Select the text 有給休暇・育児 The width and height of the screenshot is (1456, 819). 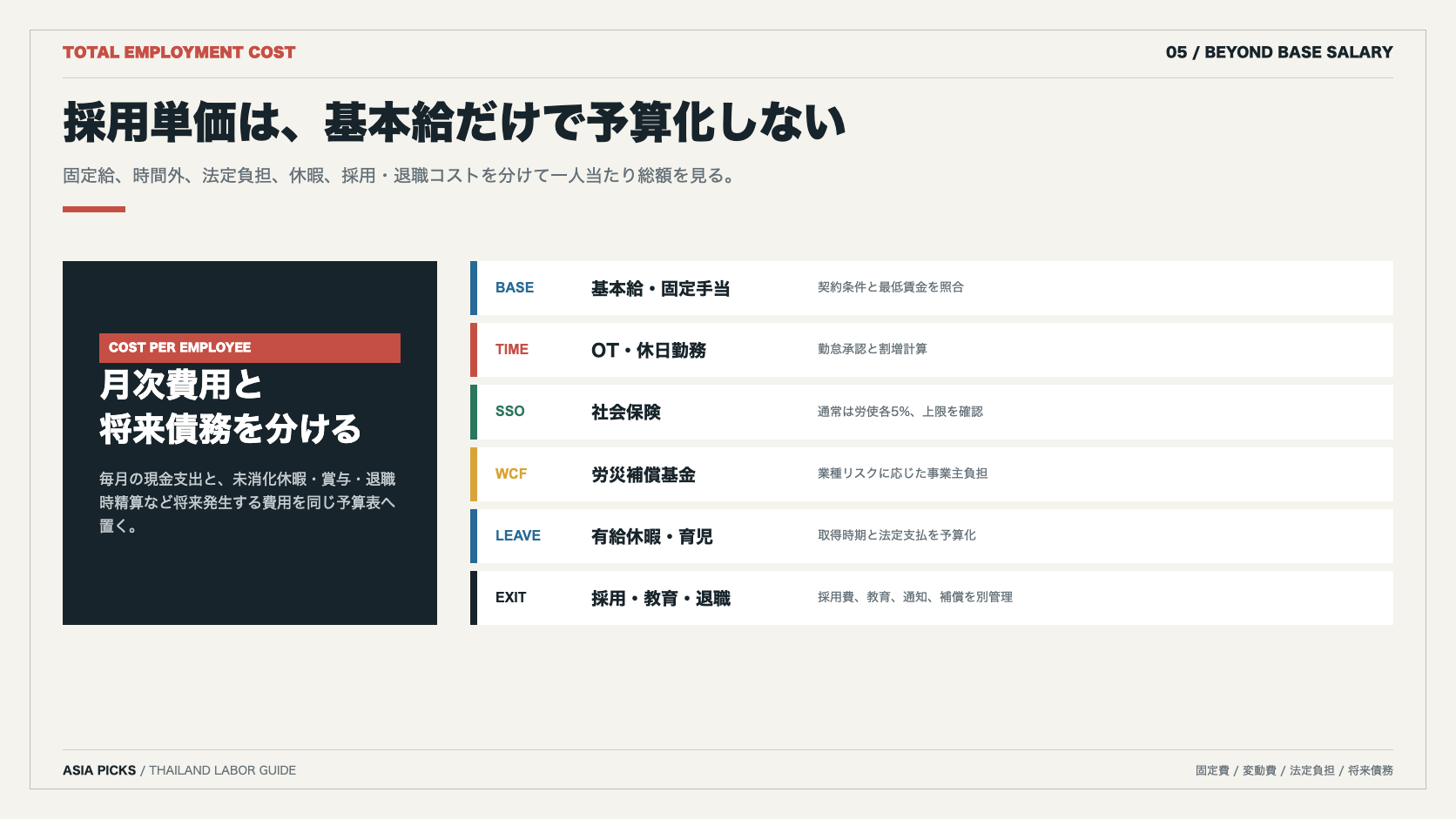651,537
